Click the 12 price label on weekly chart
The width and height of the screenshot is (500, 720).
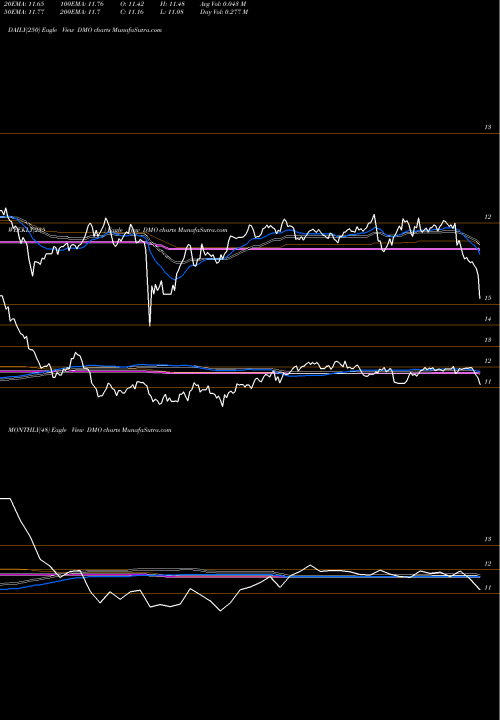488,361
